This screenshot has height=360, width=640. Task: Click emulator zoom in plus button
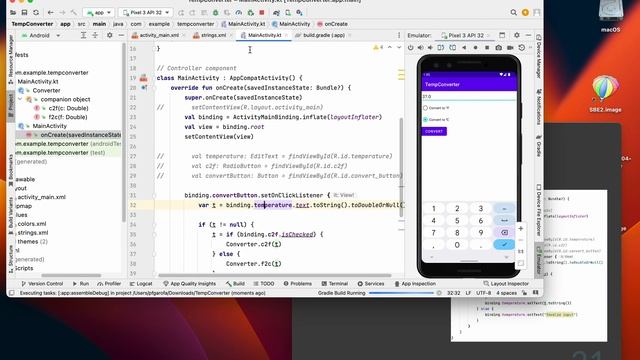521,229
